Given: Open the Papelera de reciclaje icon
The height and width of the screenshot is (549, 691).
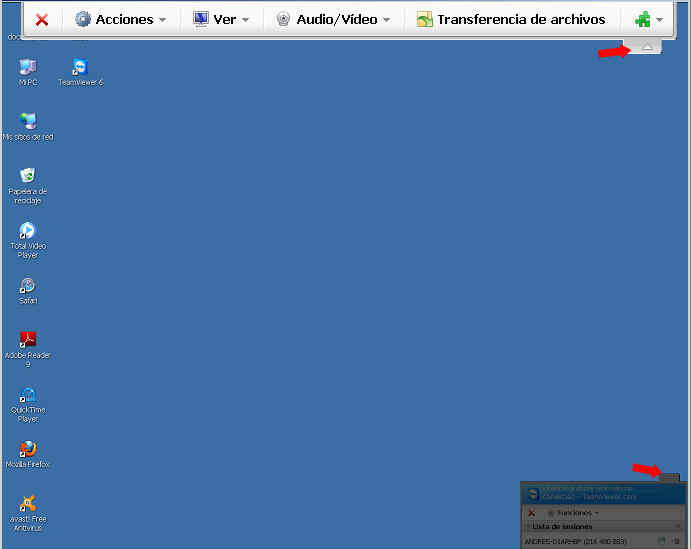Looking at the screenshot, I should [28, 176].
